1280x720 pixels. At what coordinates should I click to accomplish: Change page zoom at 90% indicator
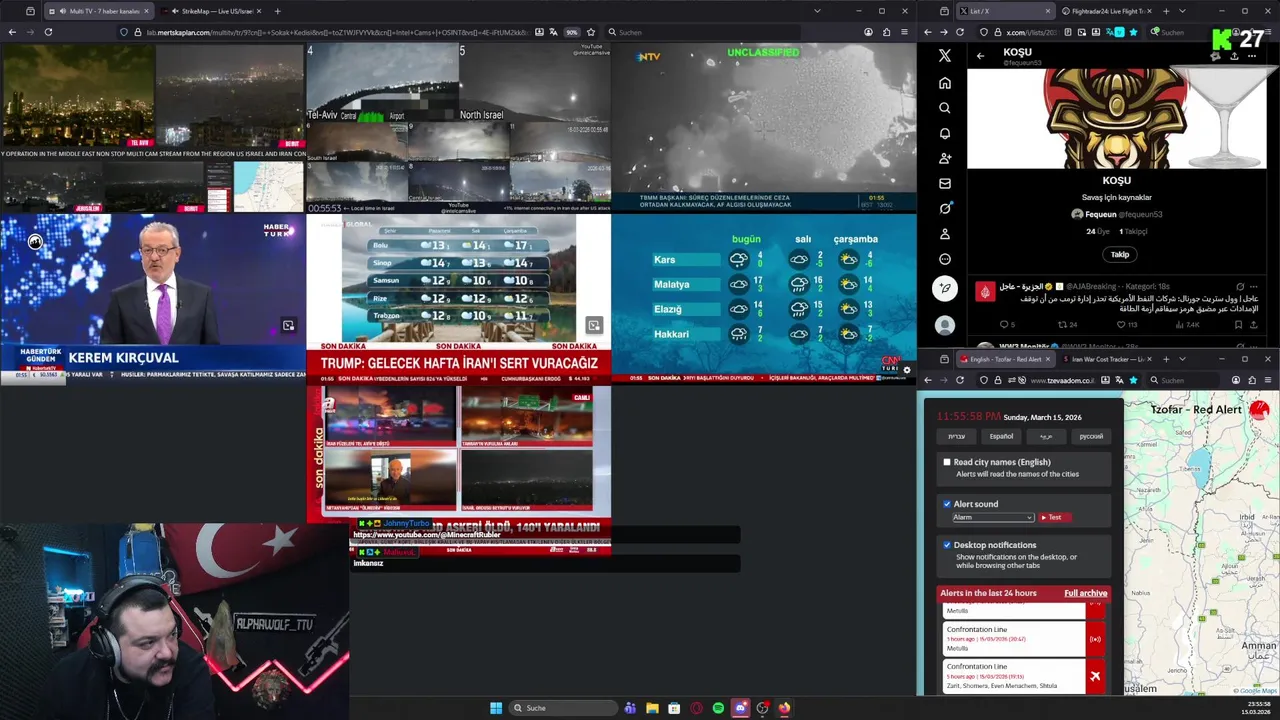click(x=572, y=32)
